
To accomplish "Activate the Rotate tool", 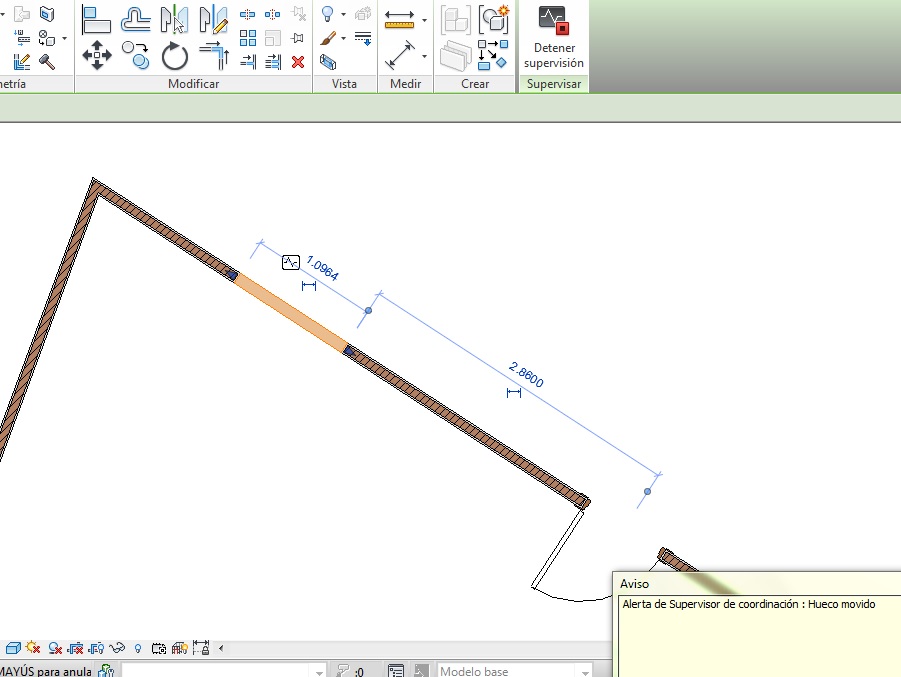I will (x=175, y=55).
